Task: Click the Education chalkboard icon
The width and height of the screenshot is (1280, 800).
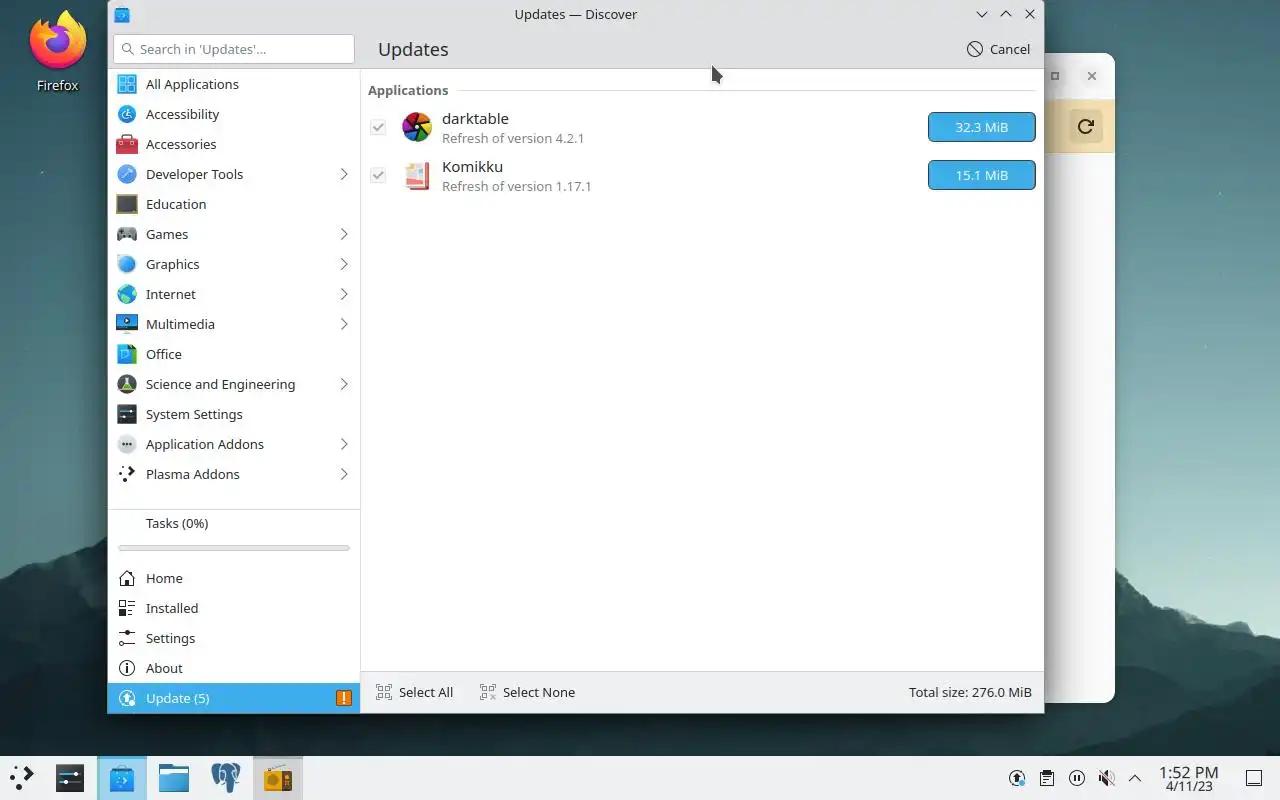Action: tap(127, 204)
